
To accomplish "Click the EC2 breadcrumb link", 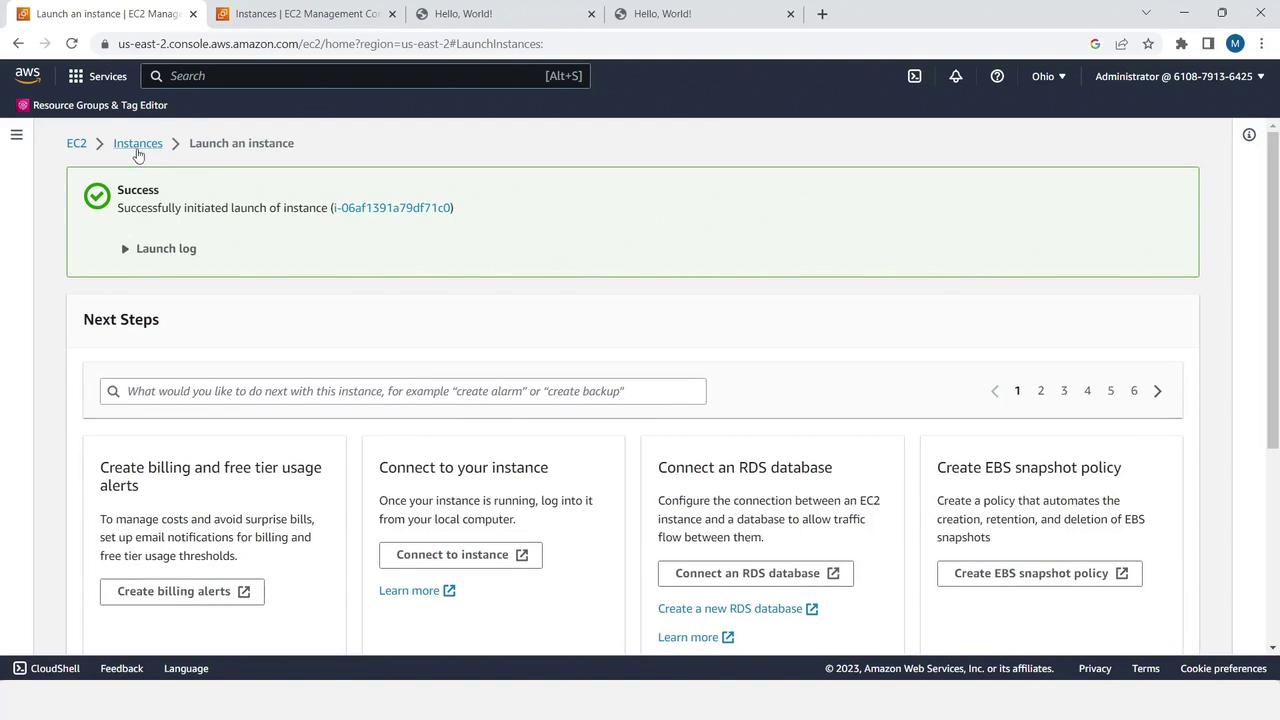I will point(77,143).
